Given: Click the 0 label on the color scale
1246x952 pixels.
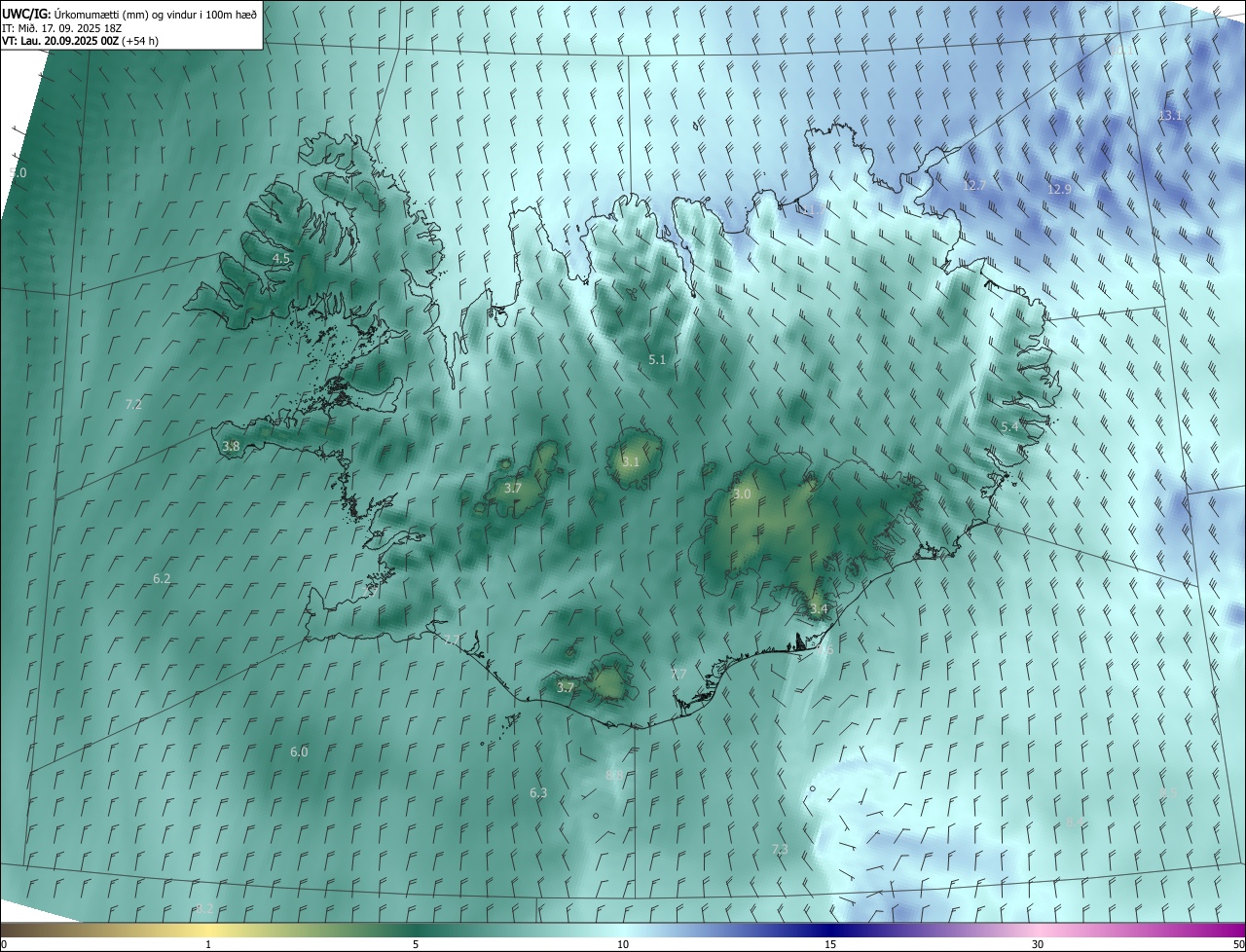Looking at the screenshot, I should coord(4,945).
